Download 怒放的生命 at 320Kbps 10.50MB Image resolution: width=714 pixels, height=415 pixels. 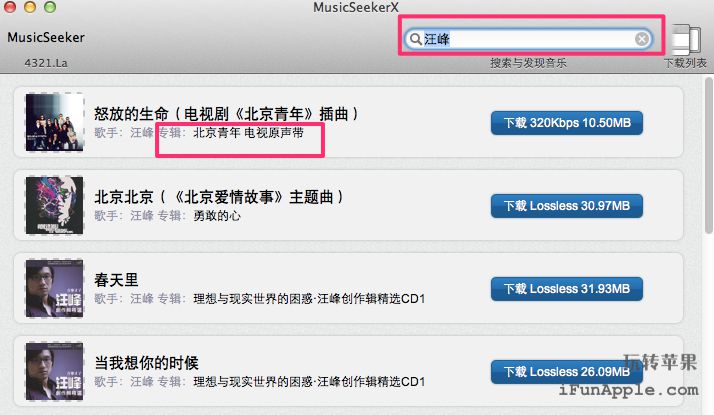tap(566, 123)
